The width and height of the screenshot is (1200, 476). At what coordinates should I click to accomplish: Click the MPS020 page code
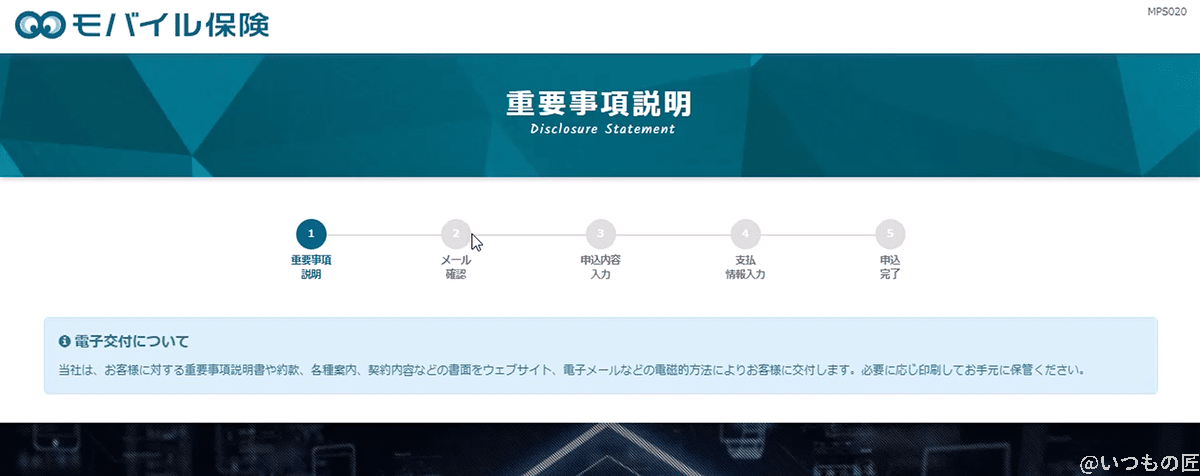pos(1166,11)
